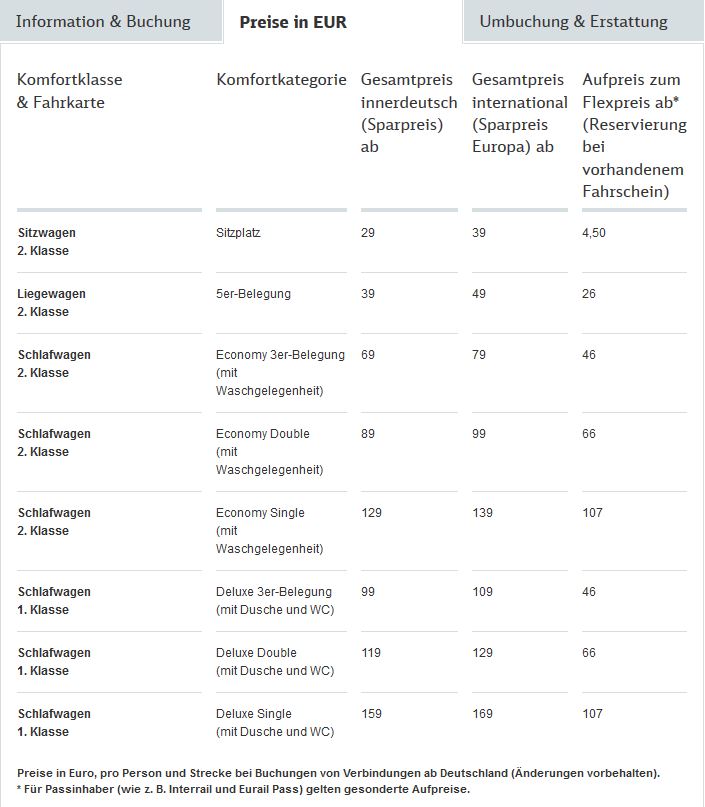Viewport: 705px width, 807px height.
Task: Click the 159 price for Deluxe Single
Action: pos(372,713)
